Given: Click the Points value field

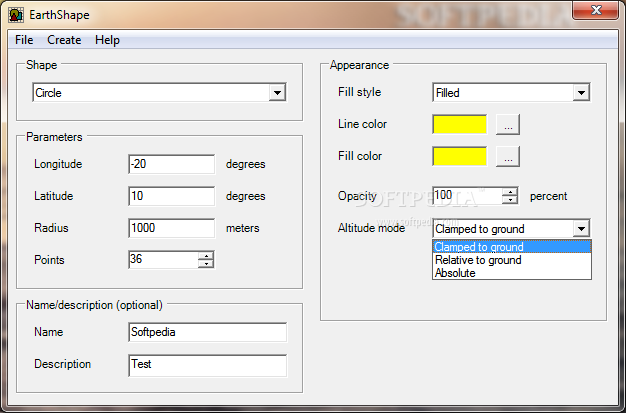Looking at the screenshot, I should click(x=163, y=260).
